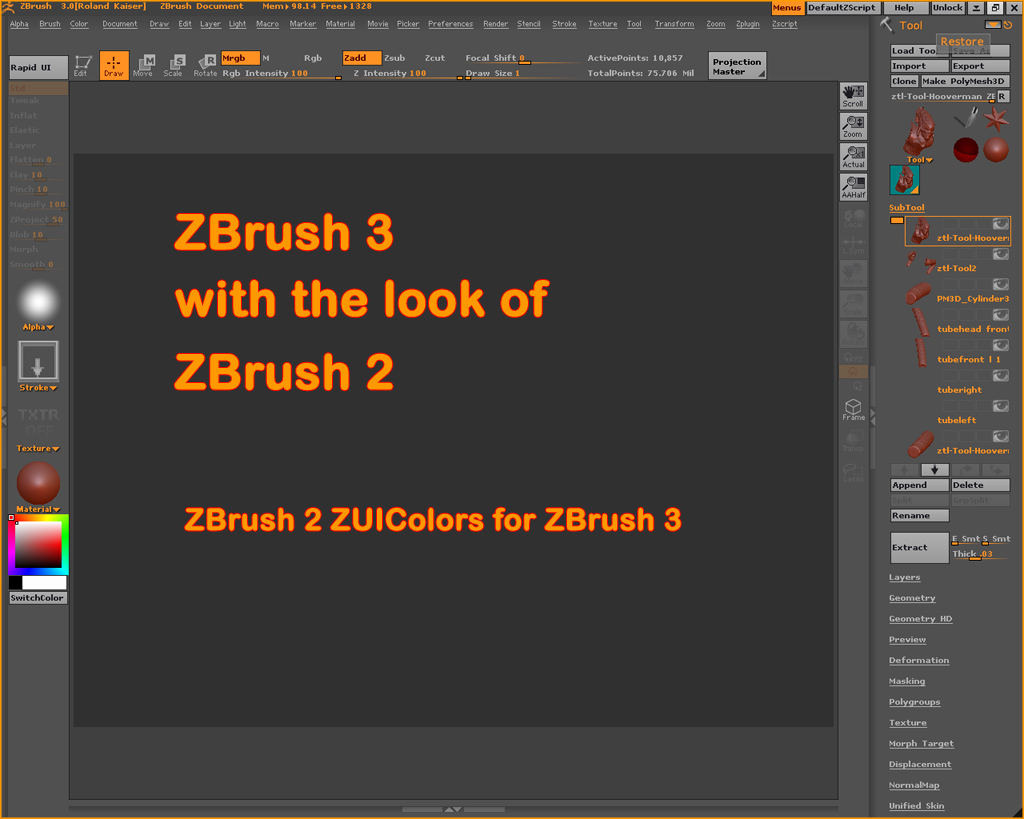
Task: Select the dark red sphere tool
Action: 966,150
